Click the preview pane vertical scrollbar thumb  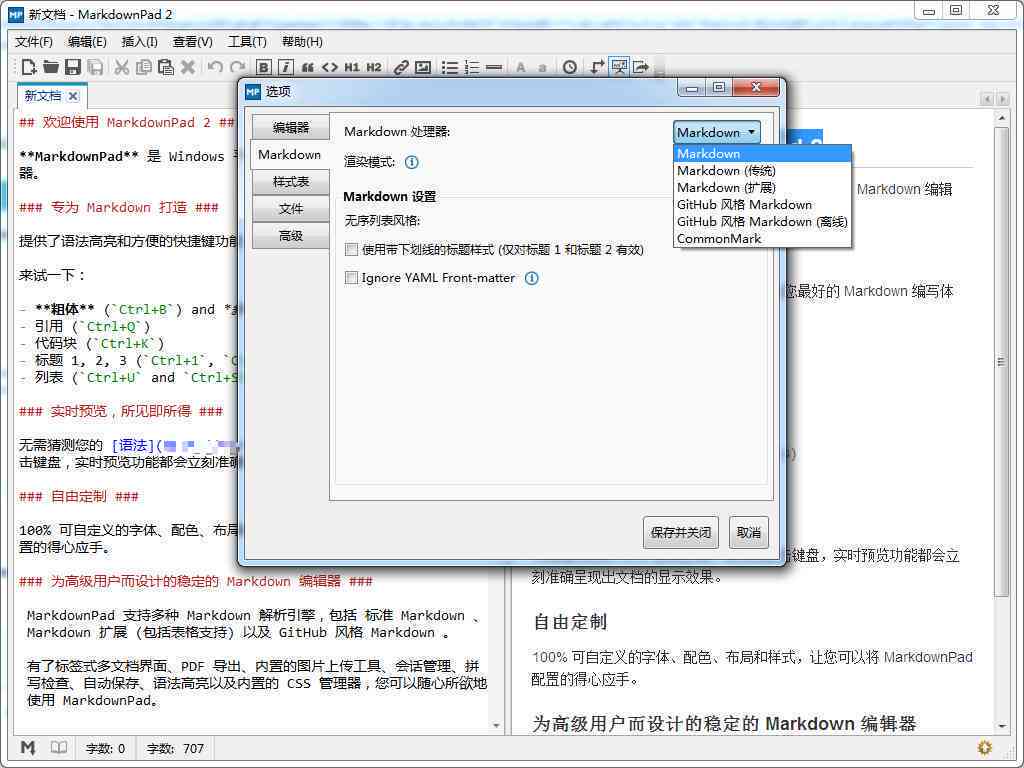[1002, 362]
